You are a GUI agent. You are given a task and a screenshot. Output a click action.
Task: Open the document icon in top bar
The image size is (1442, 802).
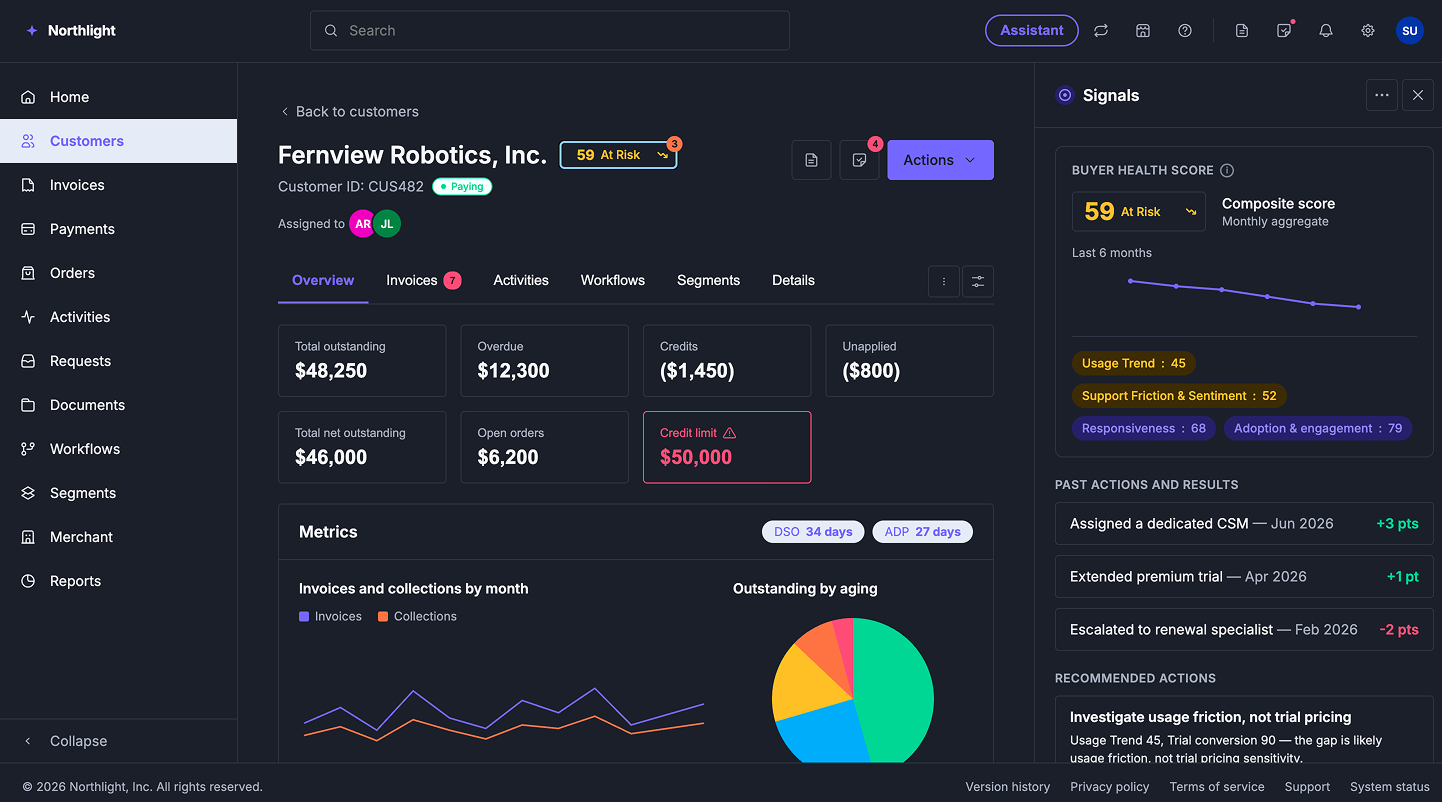[x=1242, y=31]
